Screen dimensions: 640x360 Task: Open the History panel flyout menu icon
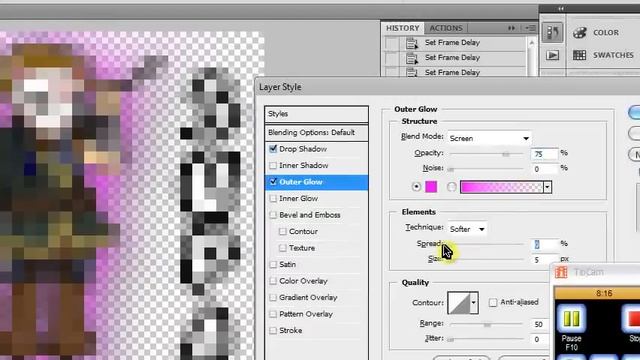pos(530,28)
